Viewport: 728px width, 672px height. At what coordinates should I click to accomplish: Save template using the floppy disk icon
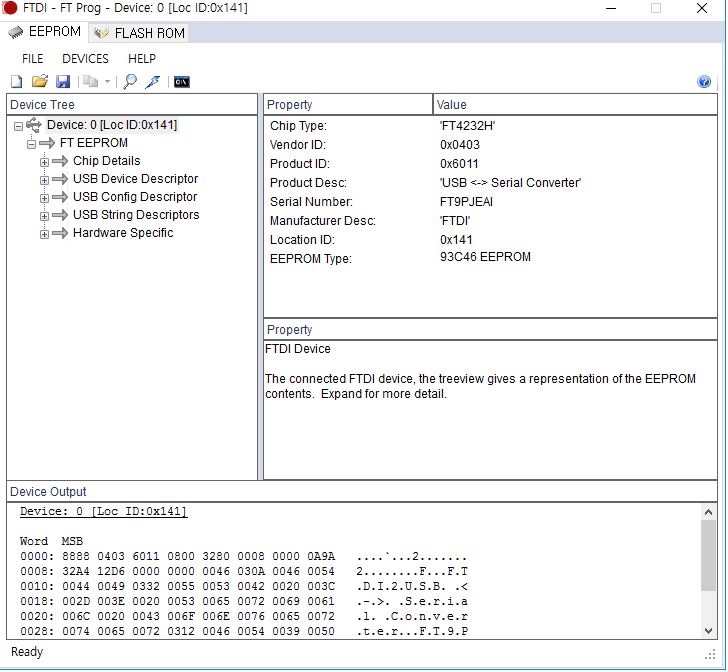coord(63,82)
